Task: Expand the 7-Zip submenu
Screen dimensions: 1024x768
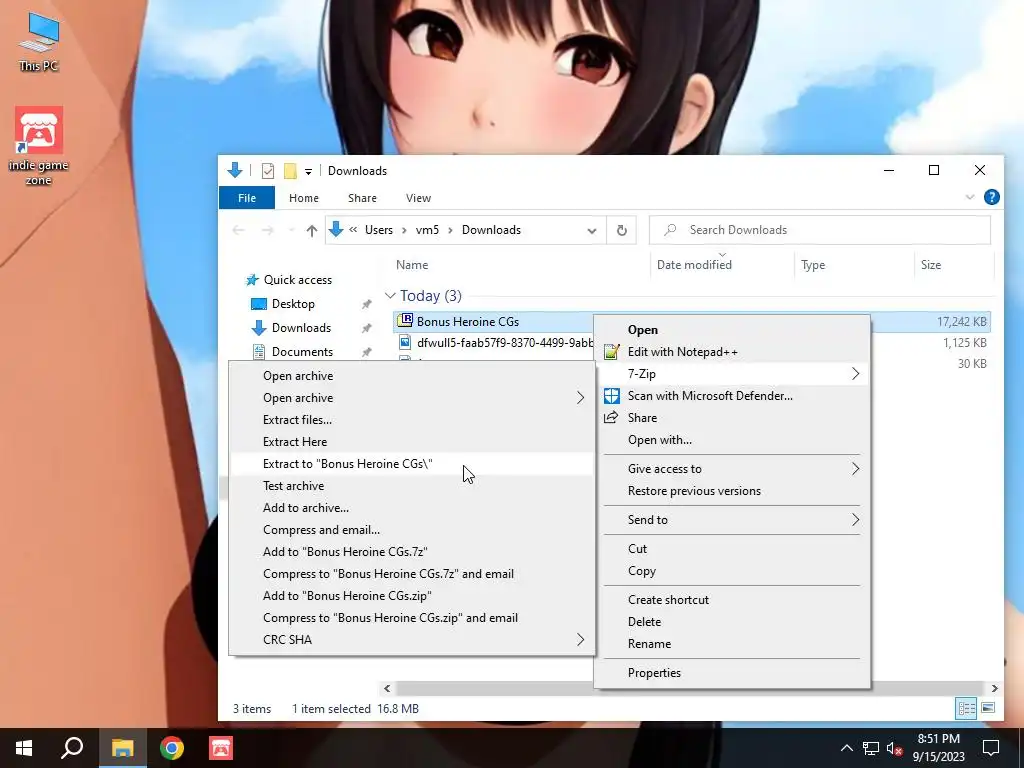Action: click(733, 374)
